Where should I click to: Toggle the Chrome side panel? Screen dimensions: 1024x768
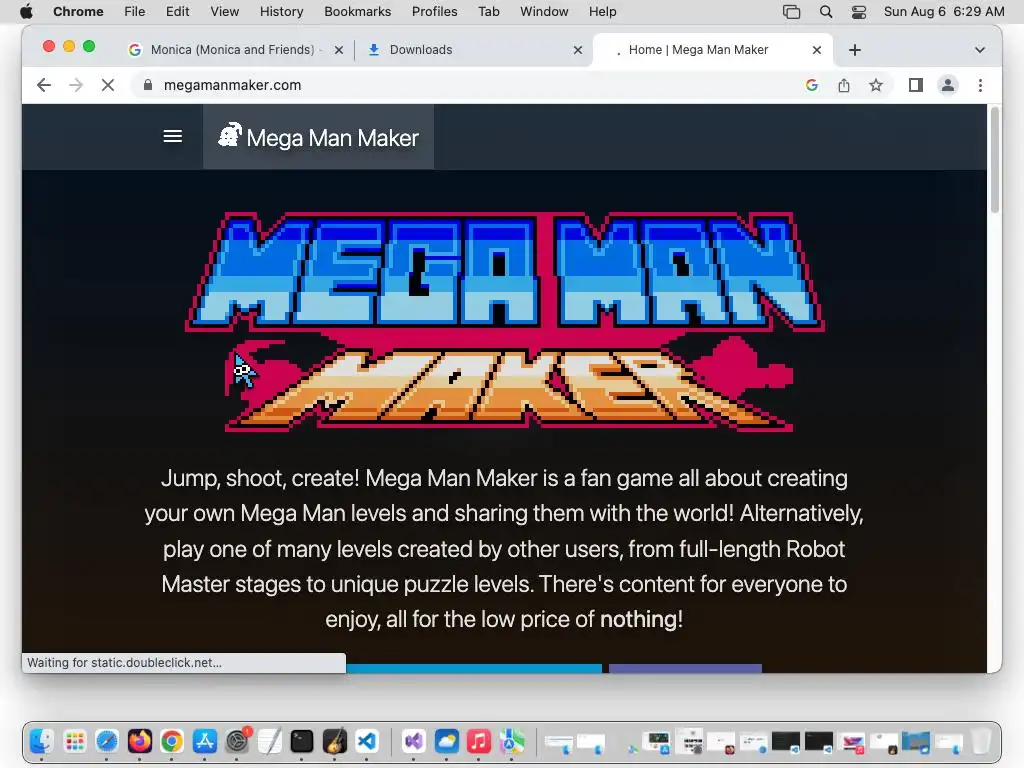click(x=916, y=85)
